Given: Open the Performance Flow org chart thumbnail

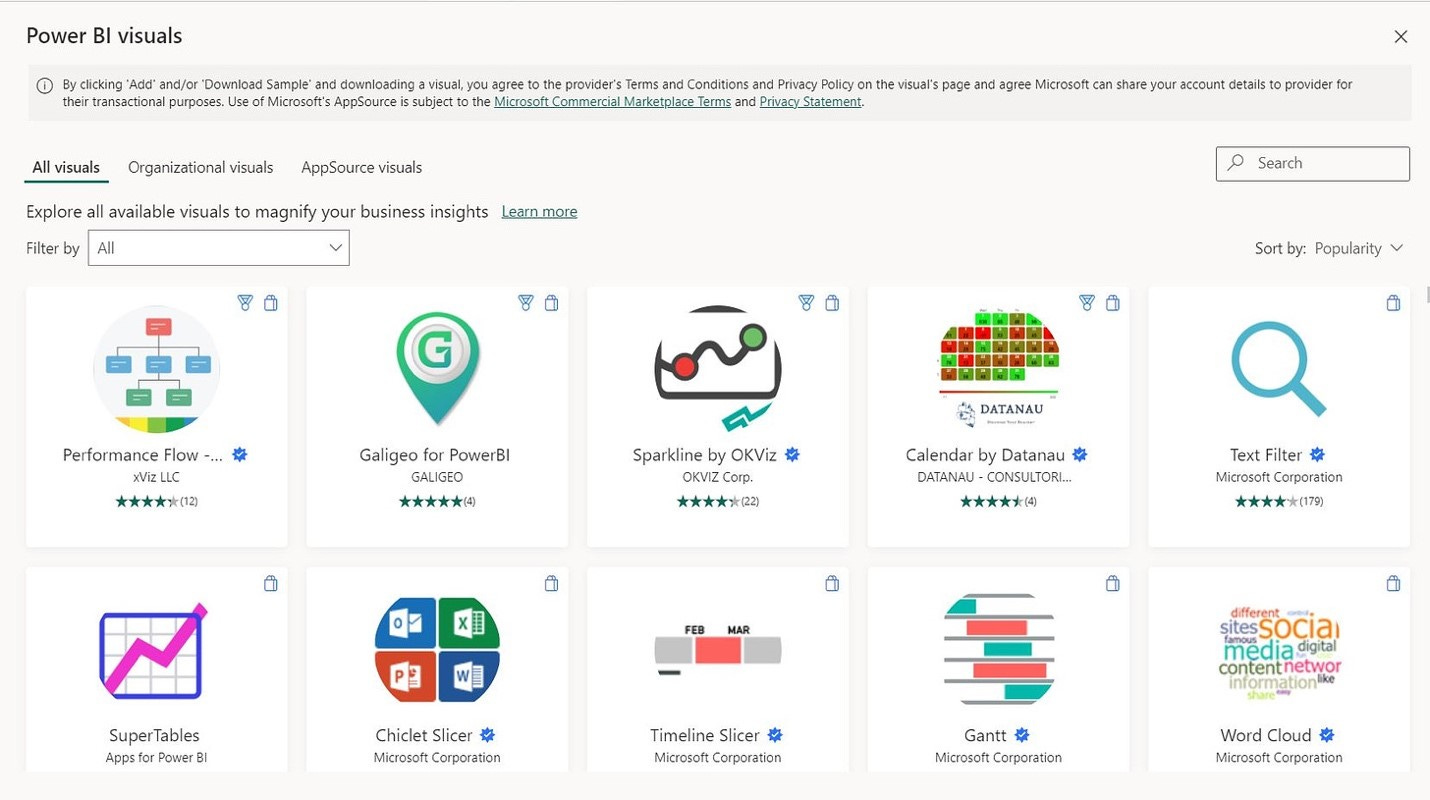Looking at the screenshot, I should coord(157,370).
